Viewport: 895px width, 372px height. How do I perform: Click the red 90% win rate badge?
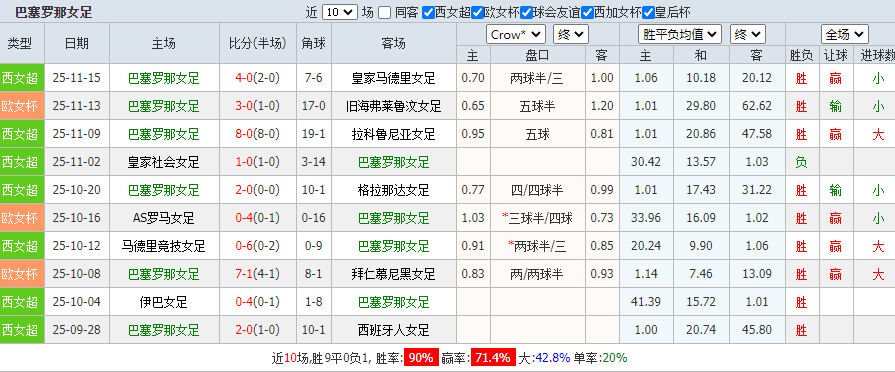pos(421,358)
